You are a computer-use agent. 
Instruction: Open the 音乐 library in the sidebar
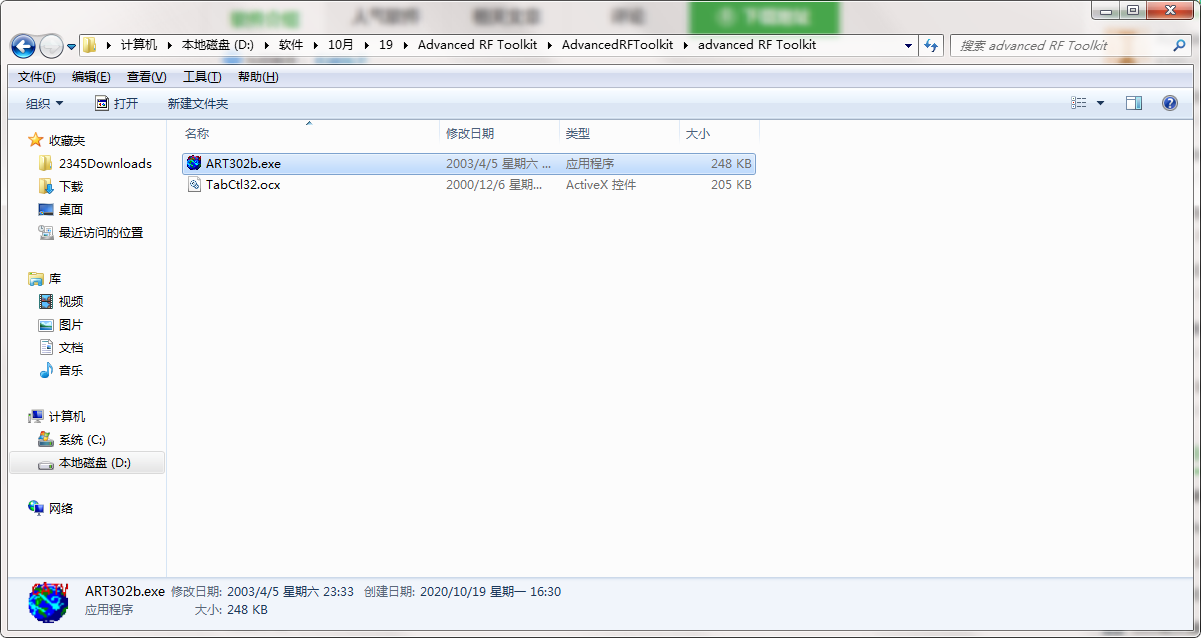tap(70, 370)
